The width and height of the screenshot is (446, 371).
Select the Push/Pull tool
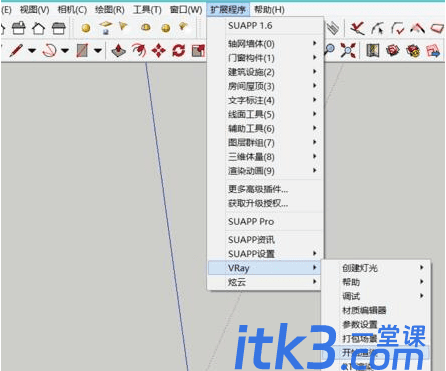(x=118, y=51)
